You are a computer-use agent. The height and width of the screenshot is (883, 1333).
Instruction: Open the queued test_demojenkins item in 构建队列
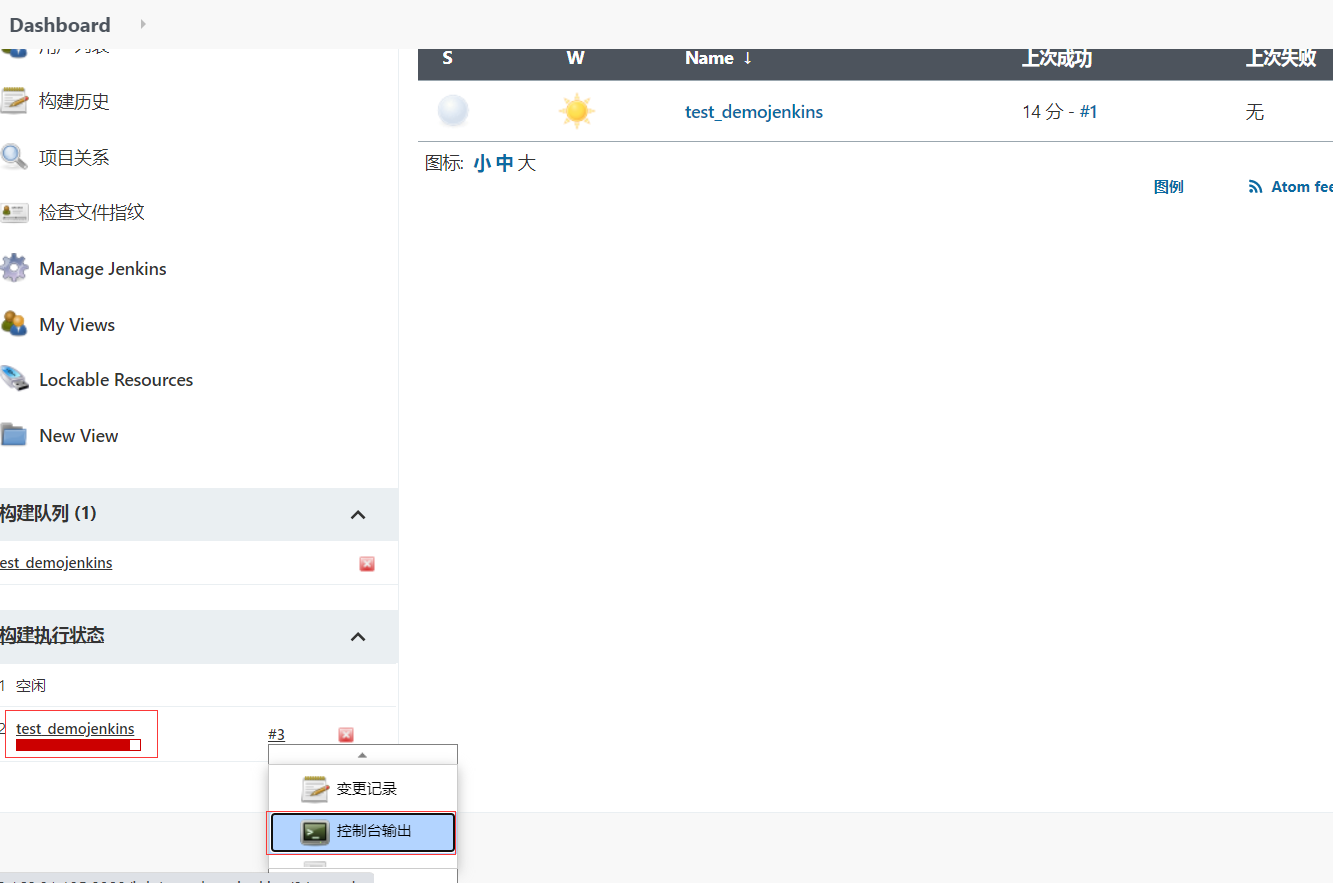[56, 562]
